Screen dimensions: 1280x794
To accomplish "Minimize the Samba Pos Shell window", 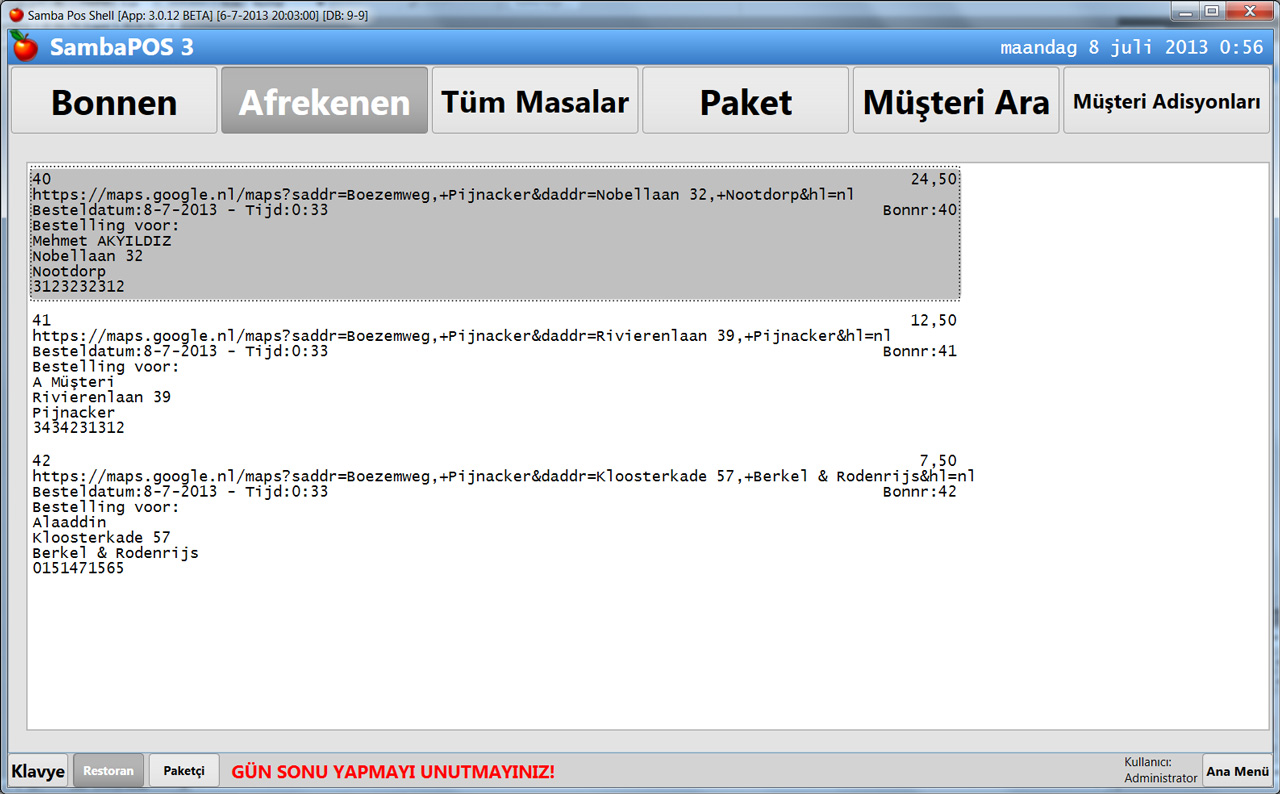I will [1186, 12].
